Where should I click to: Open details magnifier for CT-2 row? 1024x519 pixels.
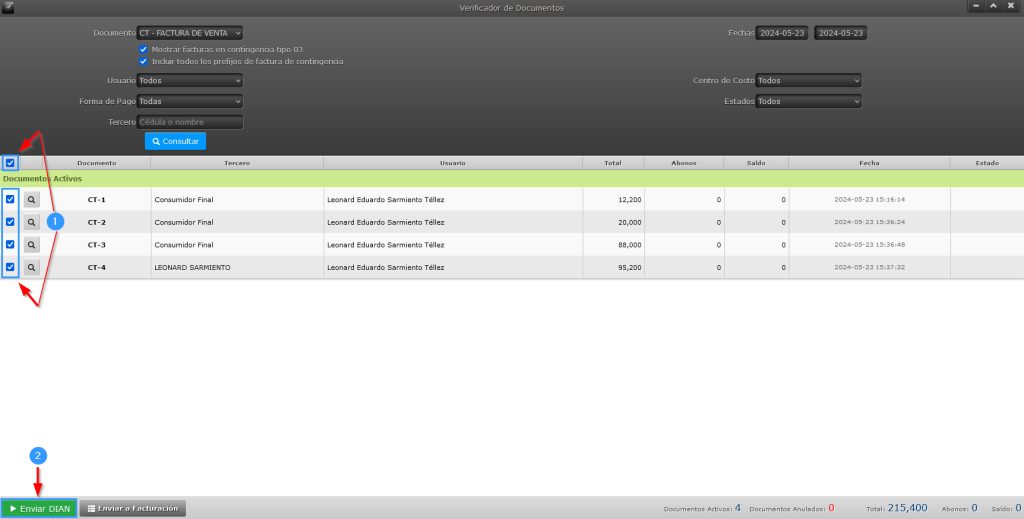(32, 222)
